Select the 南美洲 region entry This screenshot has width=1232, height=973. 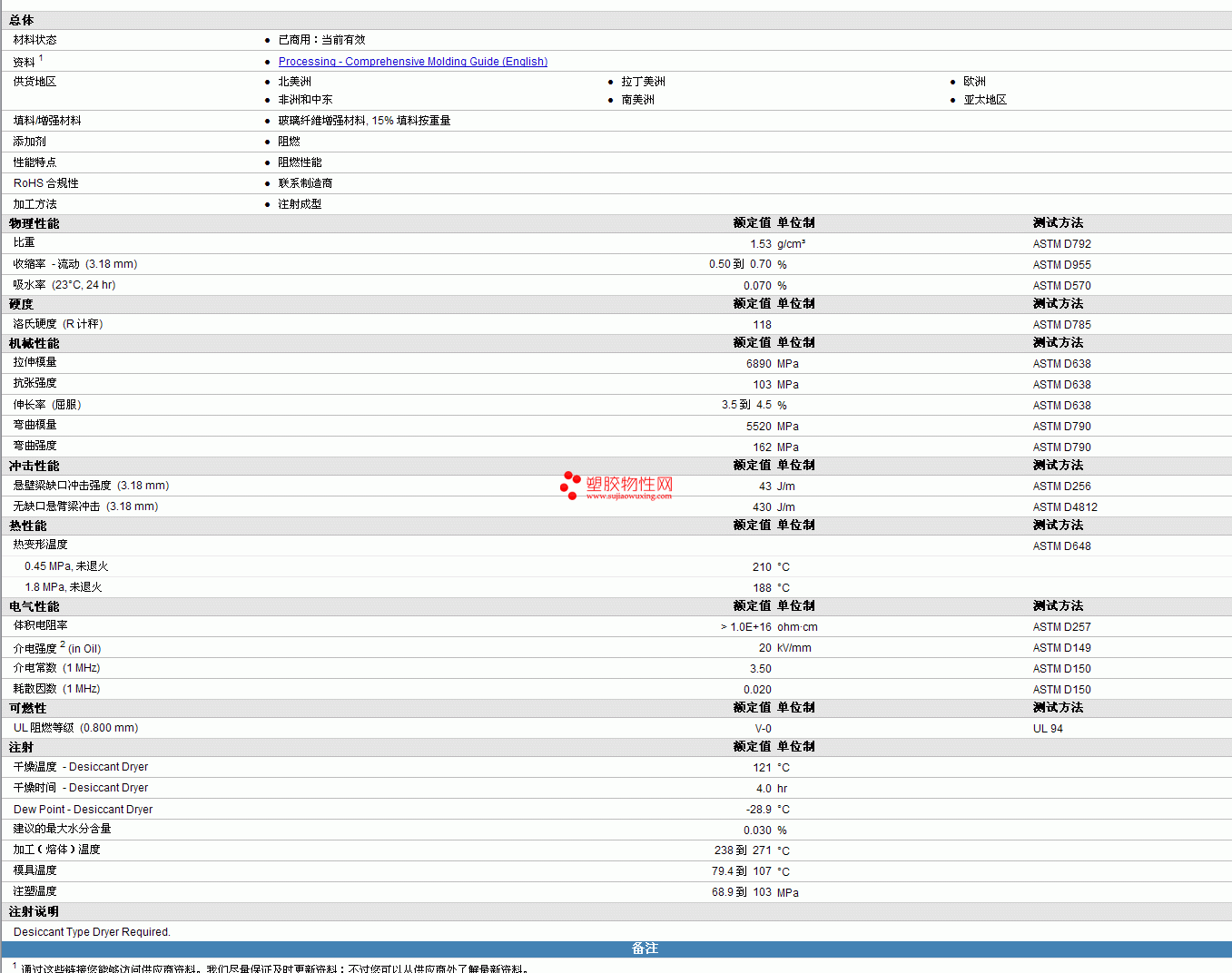point(638,100)
